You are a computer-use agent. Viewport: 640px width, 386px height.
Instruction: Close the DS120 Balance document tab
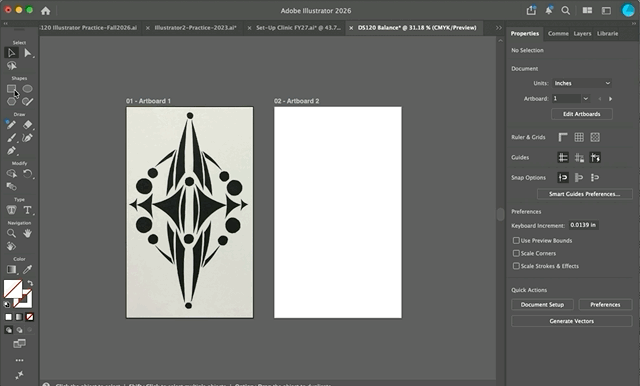[351, 28]
